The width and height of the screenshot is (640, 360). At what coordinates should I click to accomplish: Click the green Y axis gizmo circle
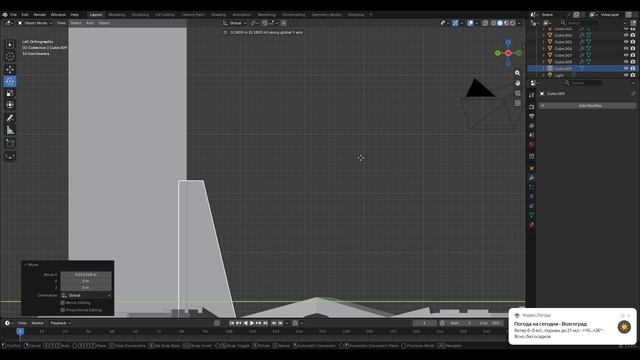click(x=498, y=53)
